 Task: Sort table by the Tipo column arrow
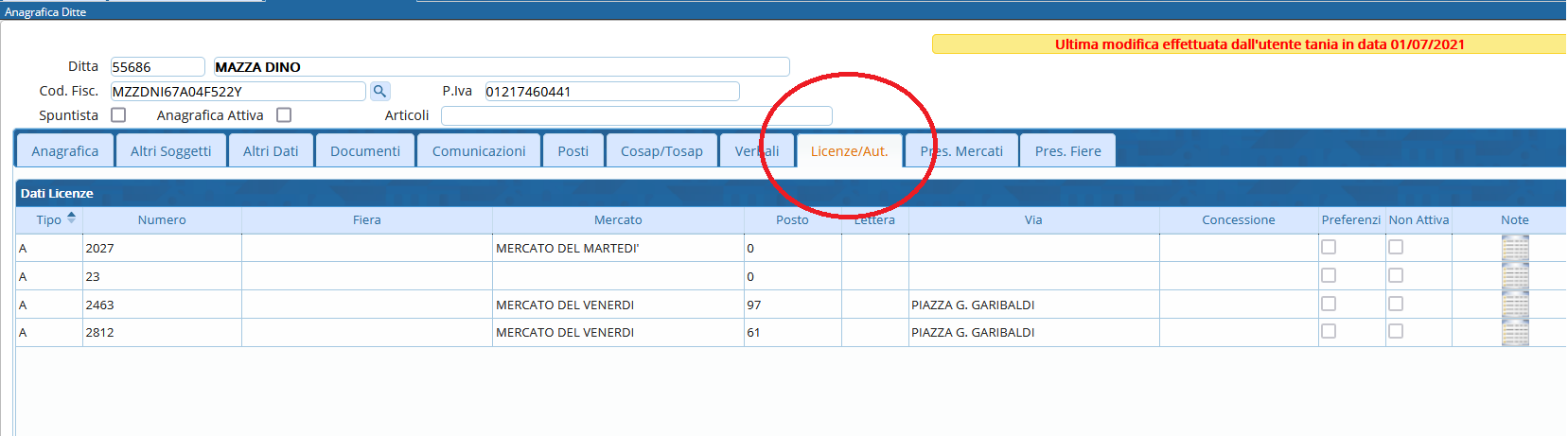[71, 218]
